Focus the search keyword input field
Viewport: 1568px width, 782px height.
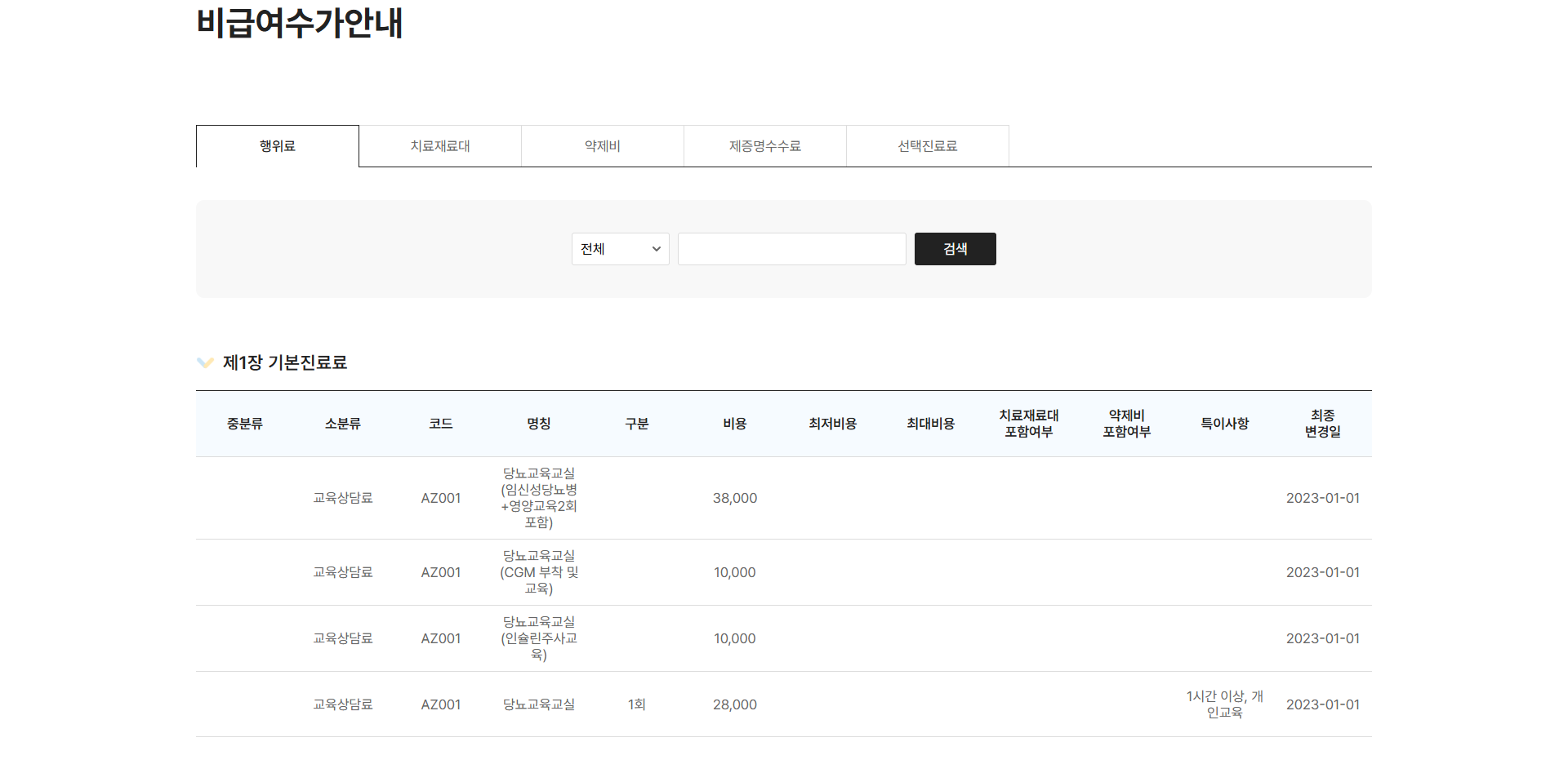click(x=791, y=249)
